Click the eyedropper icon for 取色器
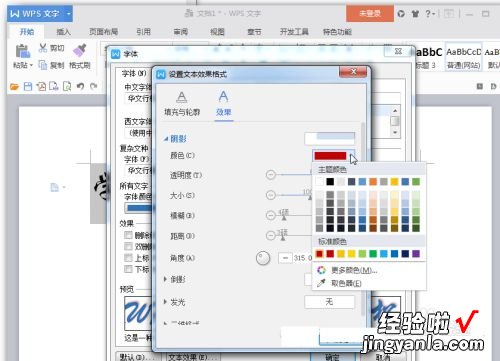The height and width of the screenshot is (361, 500). tap(321, 283)
